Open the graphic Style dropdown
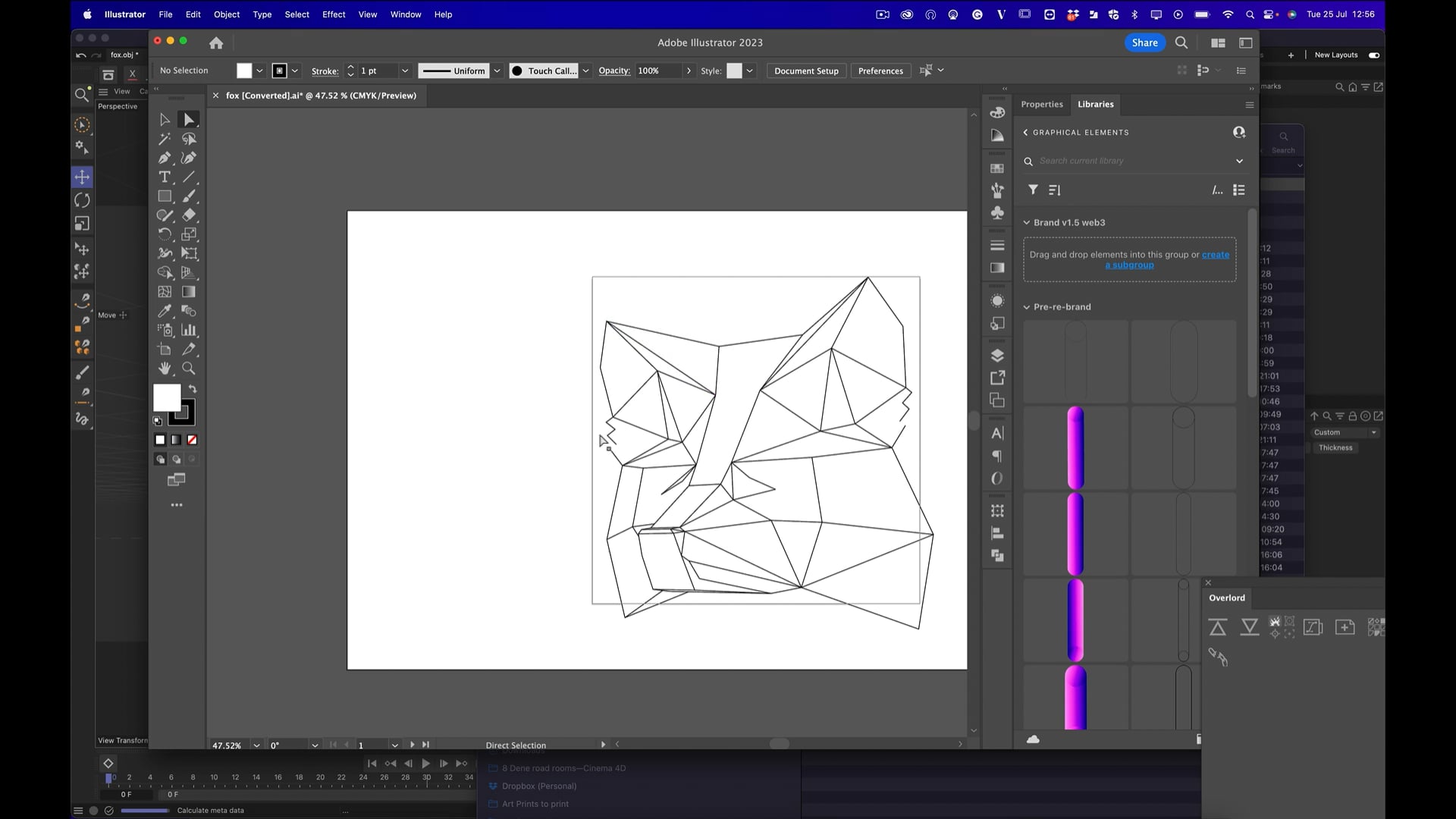The image size is (1456, 819). 749,71
